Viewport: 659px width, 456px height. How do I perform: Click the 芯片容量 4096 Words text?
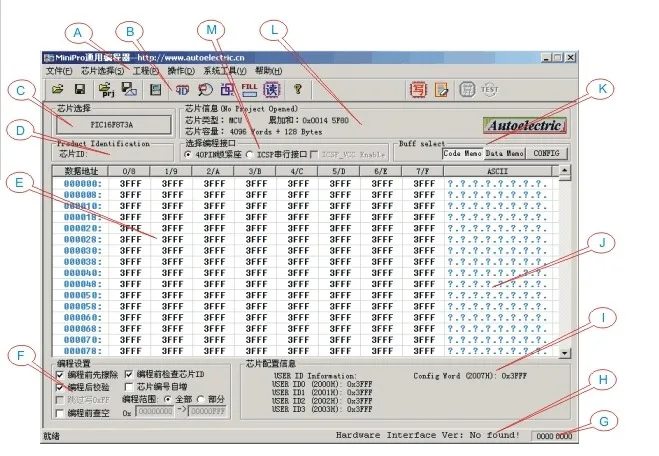coord(253,132)
